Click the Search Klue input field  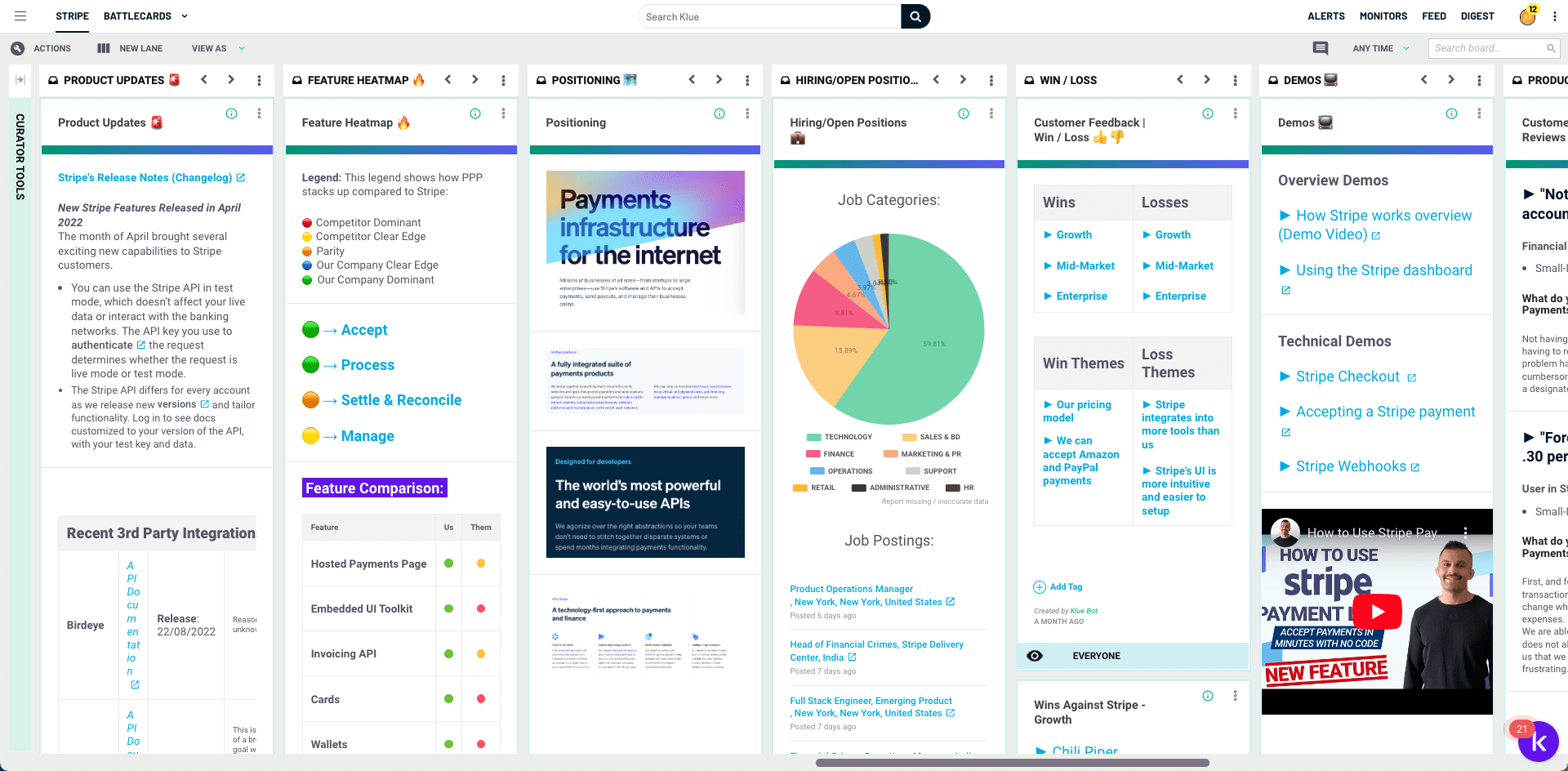click(x=769, y=16)
